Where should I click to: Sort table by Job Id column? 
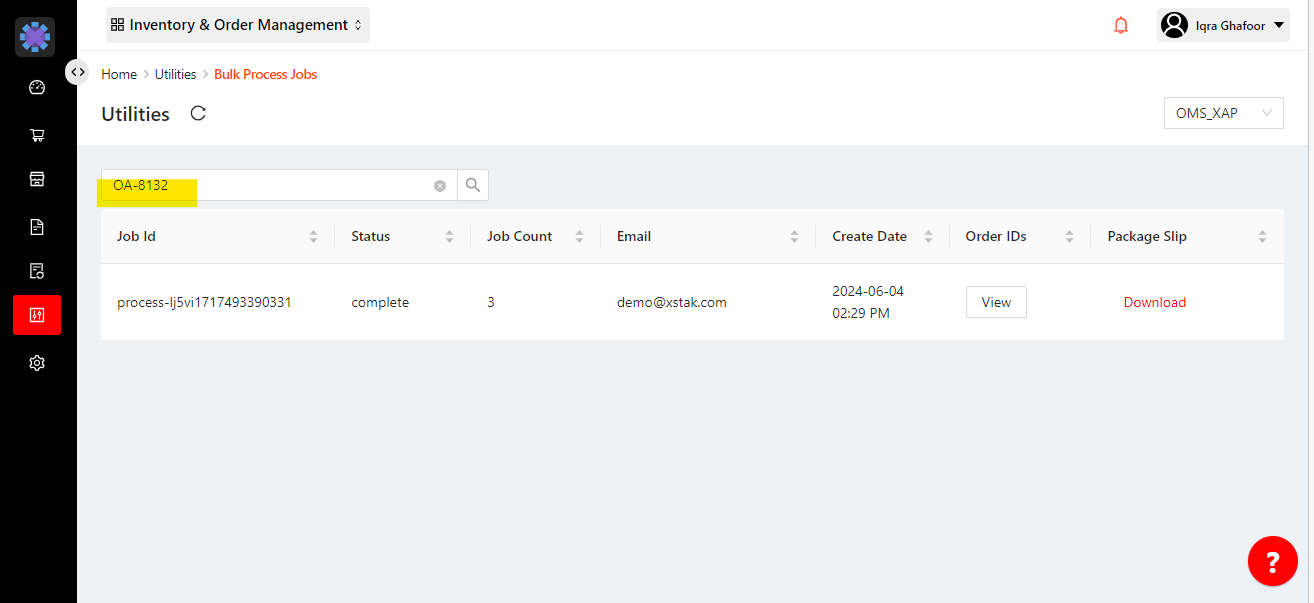[x=313, y=237]
